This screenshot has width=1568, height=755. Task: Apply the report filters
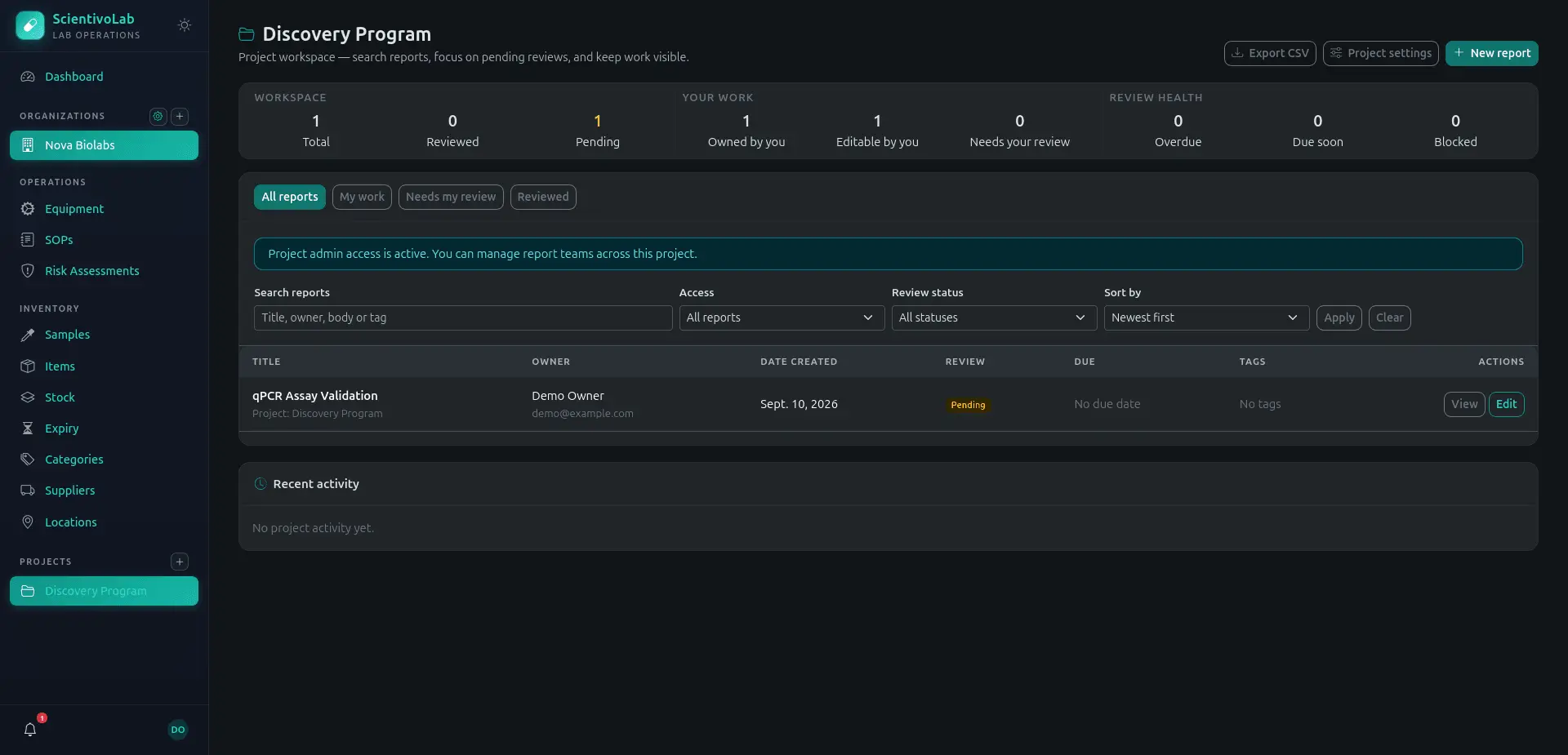click(1339, 318)
